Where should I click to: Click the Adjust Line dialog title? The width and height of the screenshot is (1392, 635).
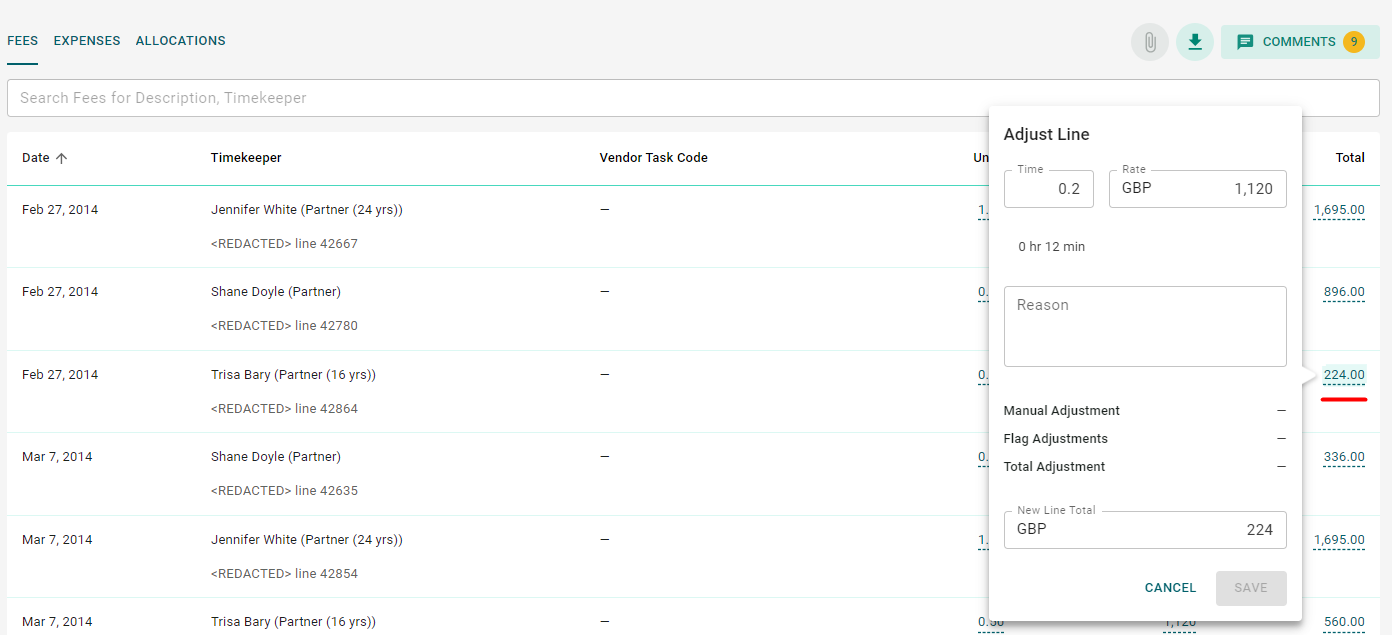[x=1046, y=135]
